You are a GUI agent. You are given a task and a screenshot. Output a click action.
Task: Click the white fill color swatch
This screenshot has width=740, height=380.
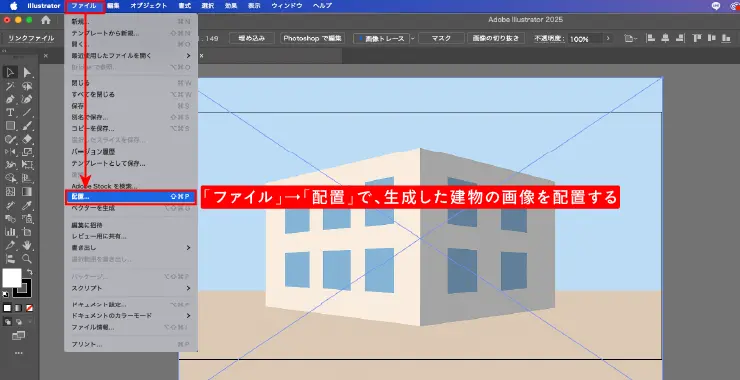[x=12, y=278]
